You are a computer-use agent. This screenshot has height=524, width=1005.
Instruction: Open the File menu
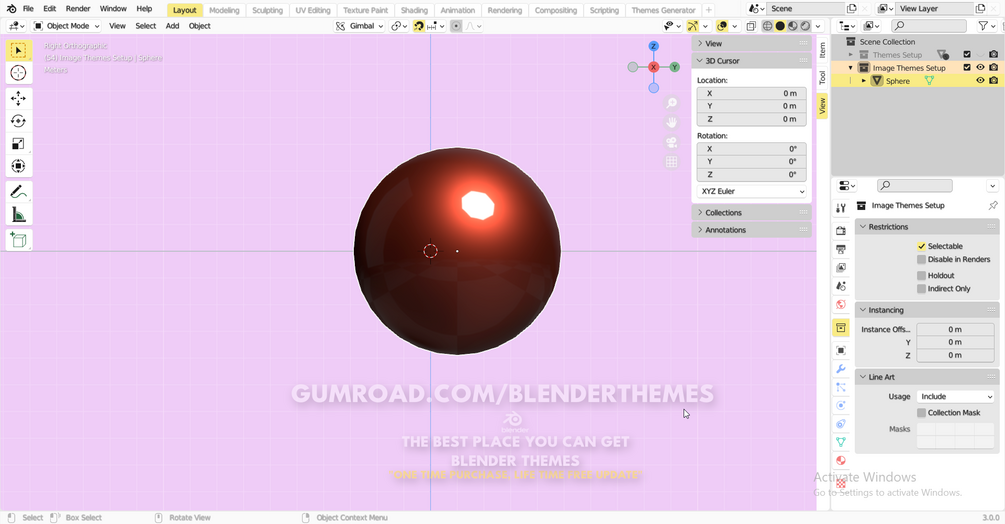[28, 9]
